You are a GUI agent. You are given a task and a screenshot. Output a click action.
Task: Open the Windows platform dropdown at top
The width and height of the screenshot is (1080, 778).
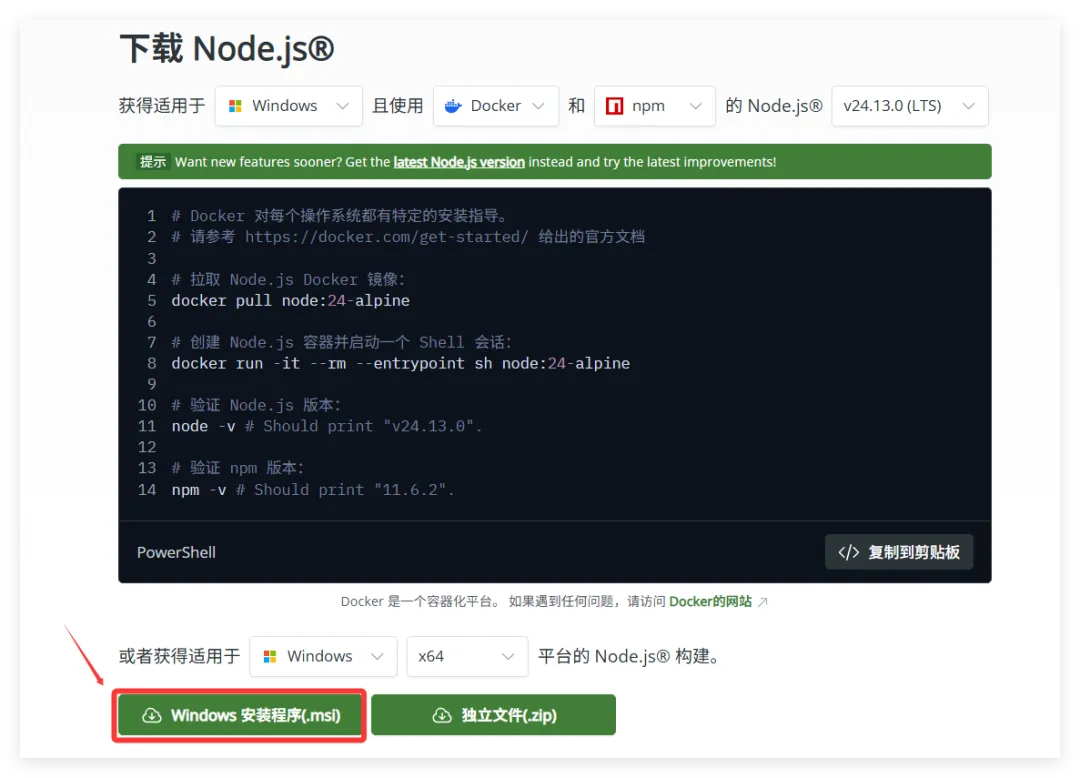(x=289, y=106)
